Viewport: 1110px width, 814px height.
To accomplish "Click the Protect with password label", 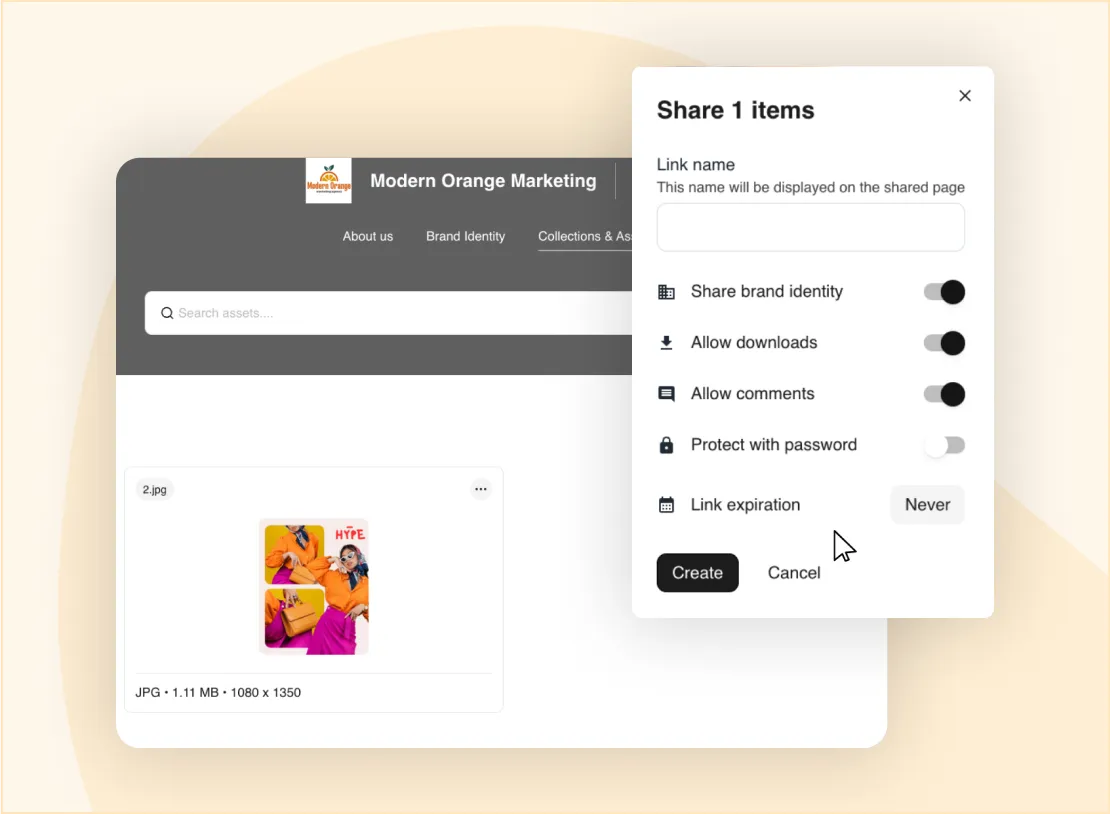I will point(774,445).
